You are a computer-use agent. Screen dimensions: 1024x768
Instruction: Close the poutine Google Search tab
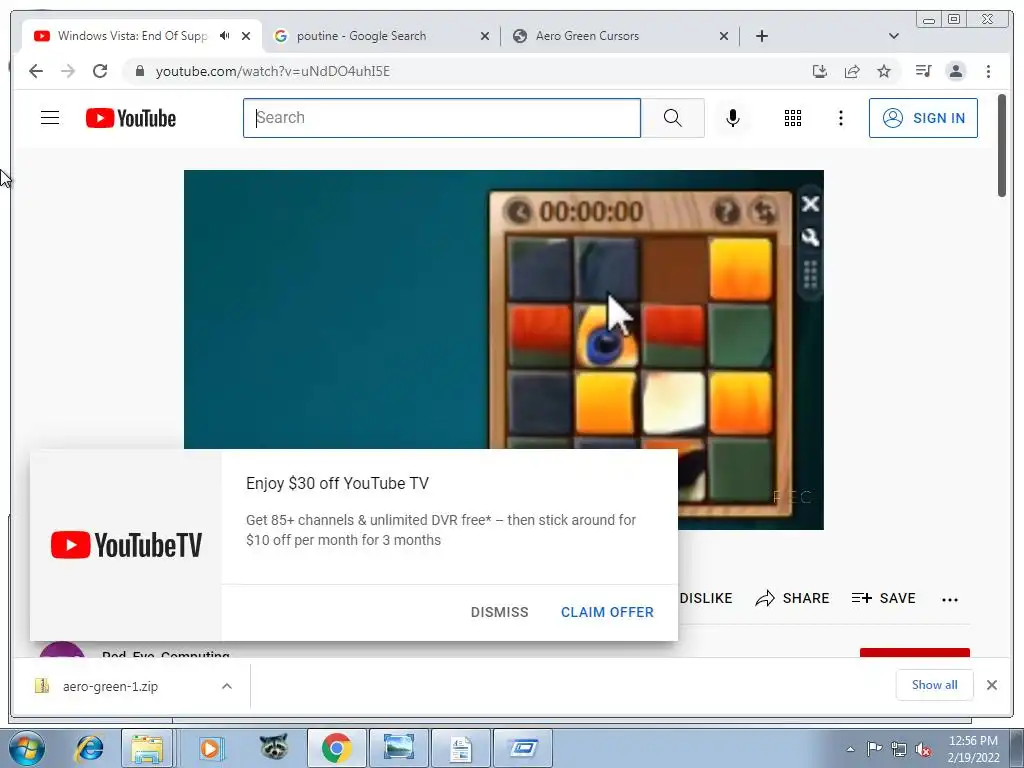[485, 36]
